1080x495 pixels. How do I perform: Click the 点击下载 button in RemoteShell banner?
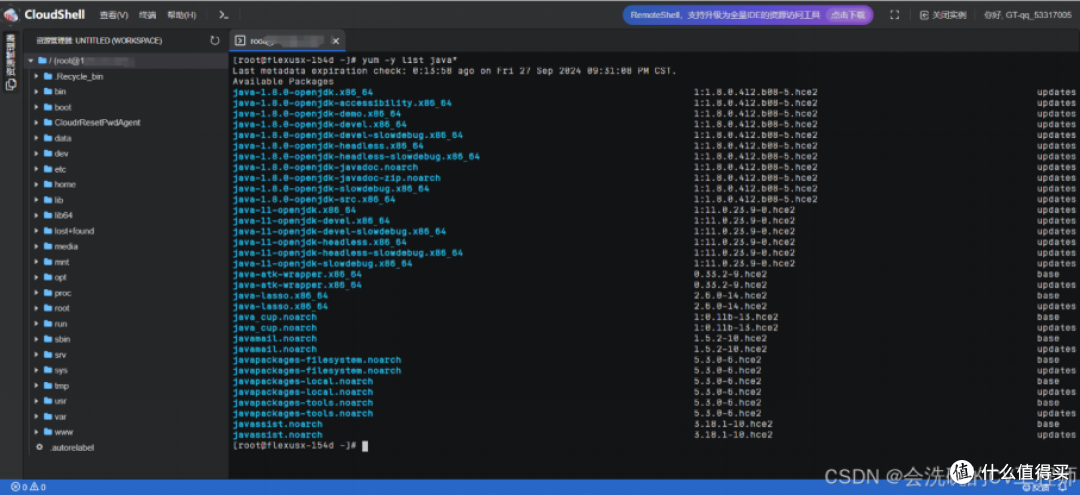click(848, 14)
